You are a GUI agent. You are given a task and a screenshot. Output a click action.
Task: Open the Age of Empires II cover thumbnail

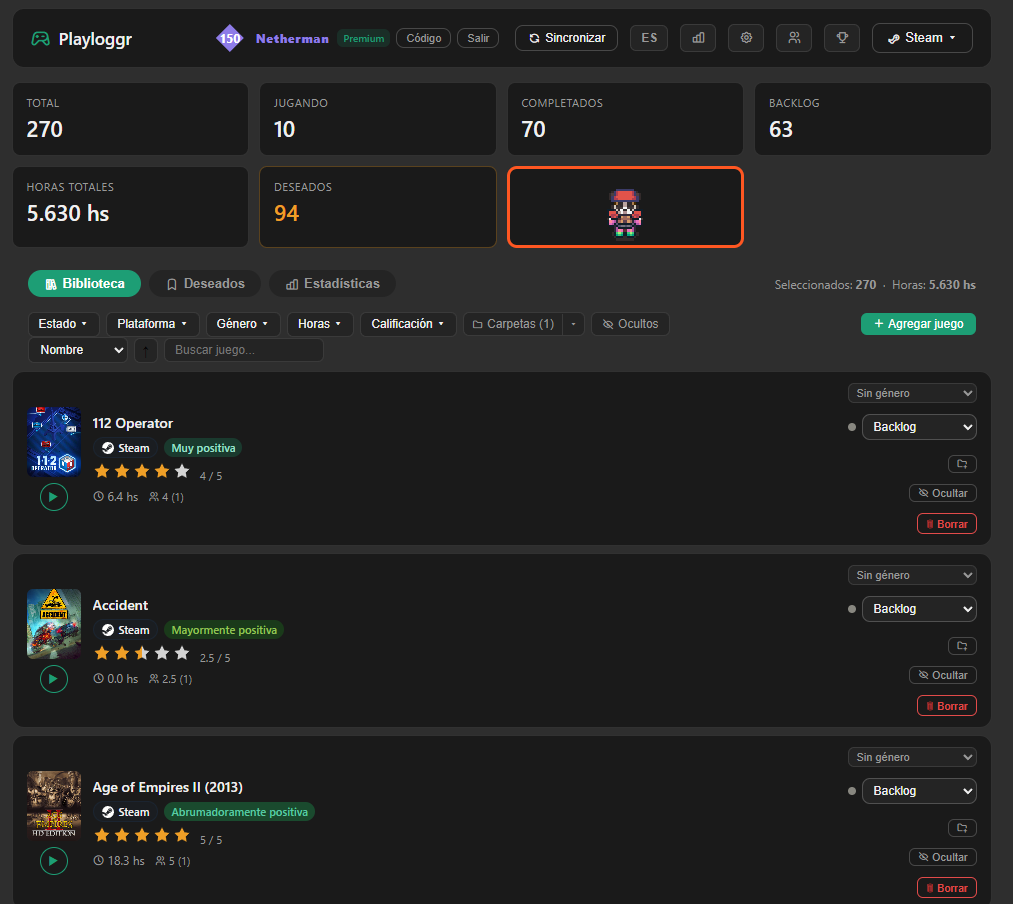pyautogui.click(x=54, y=804)
